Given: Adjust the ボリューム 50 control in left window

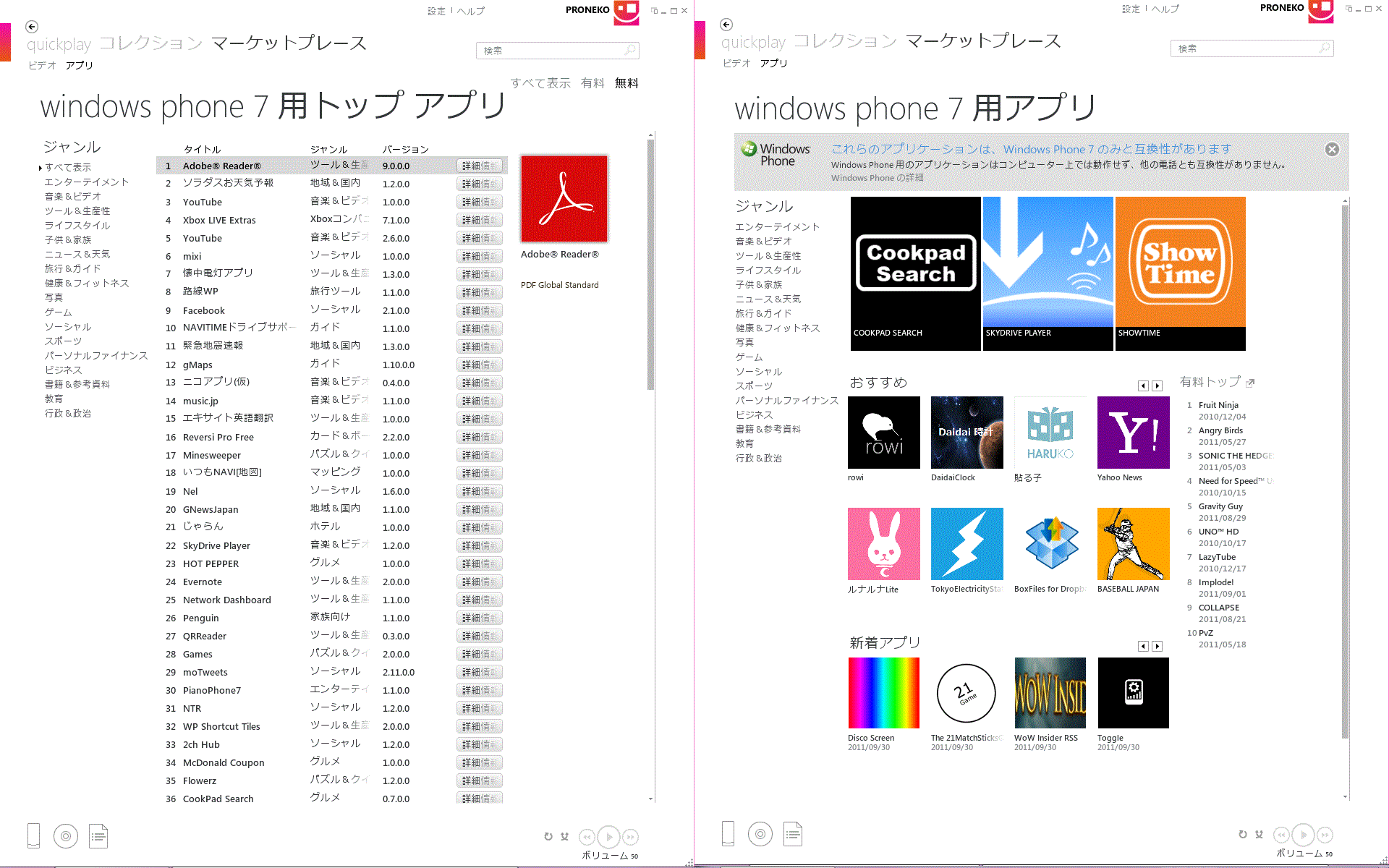Looking at the screenshot, I should tap(610, 856).
